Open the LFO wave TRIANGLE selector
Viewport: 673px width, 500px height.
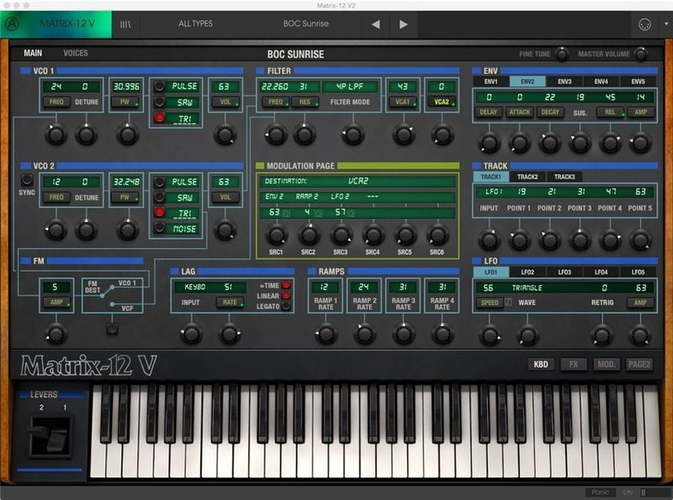[527, 288]
